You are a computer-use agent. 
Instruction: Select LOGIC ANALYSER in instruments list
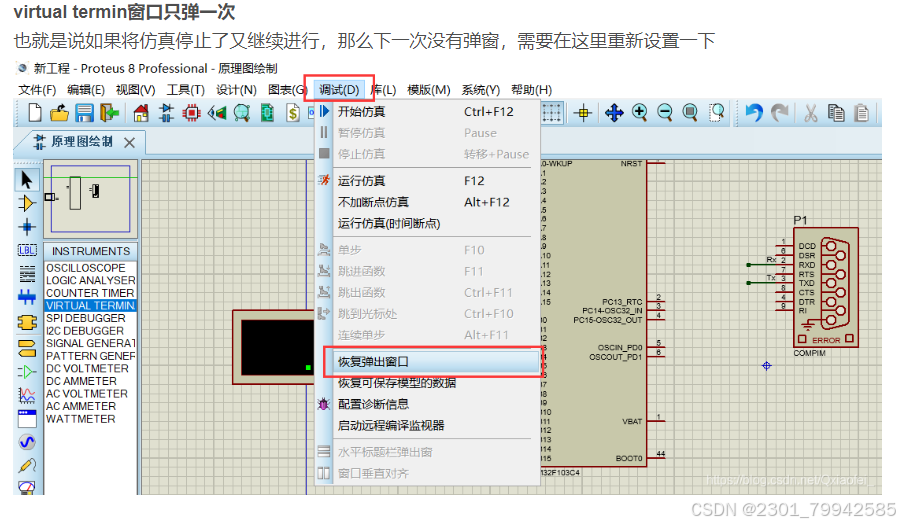[90, 281]
